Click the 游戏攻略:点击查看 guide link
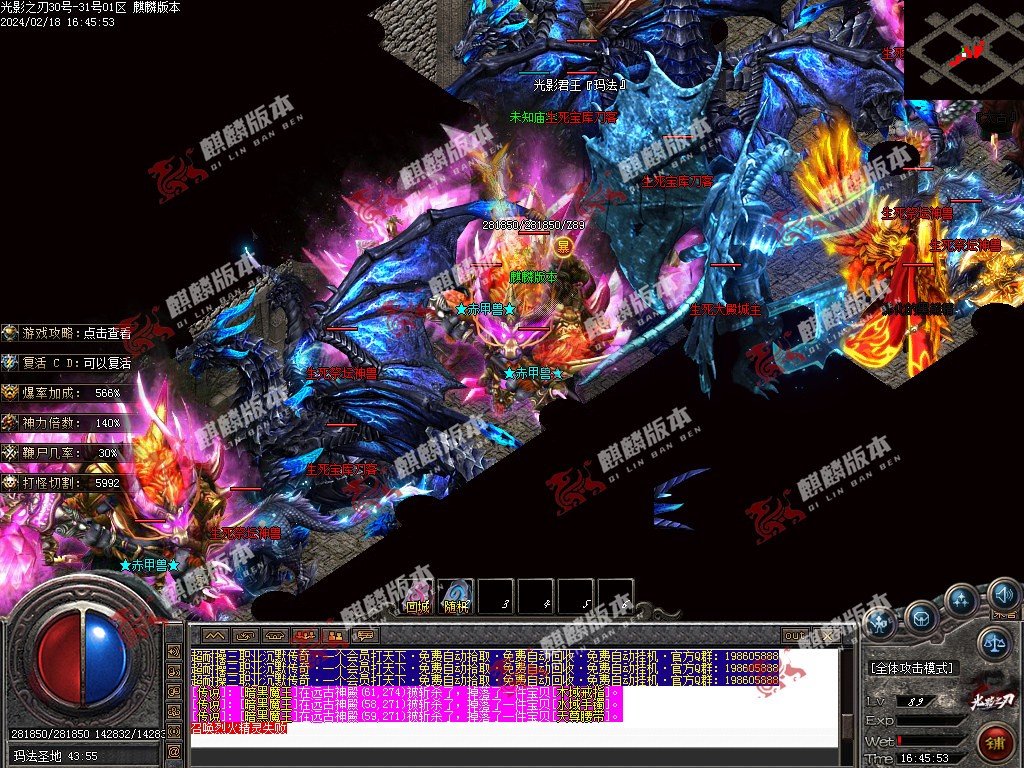The image size is (1024, 768). click(67, 333)
